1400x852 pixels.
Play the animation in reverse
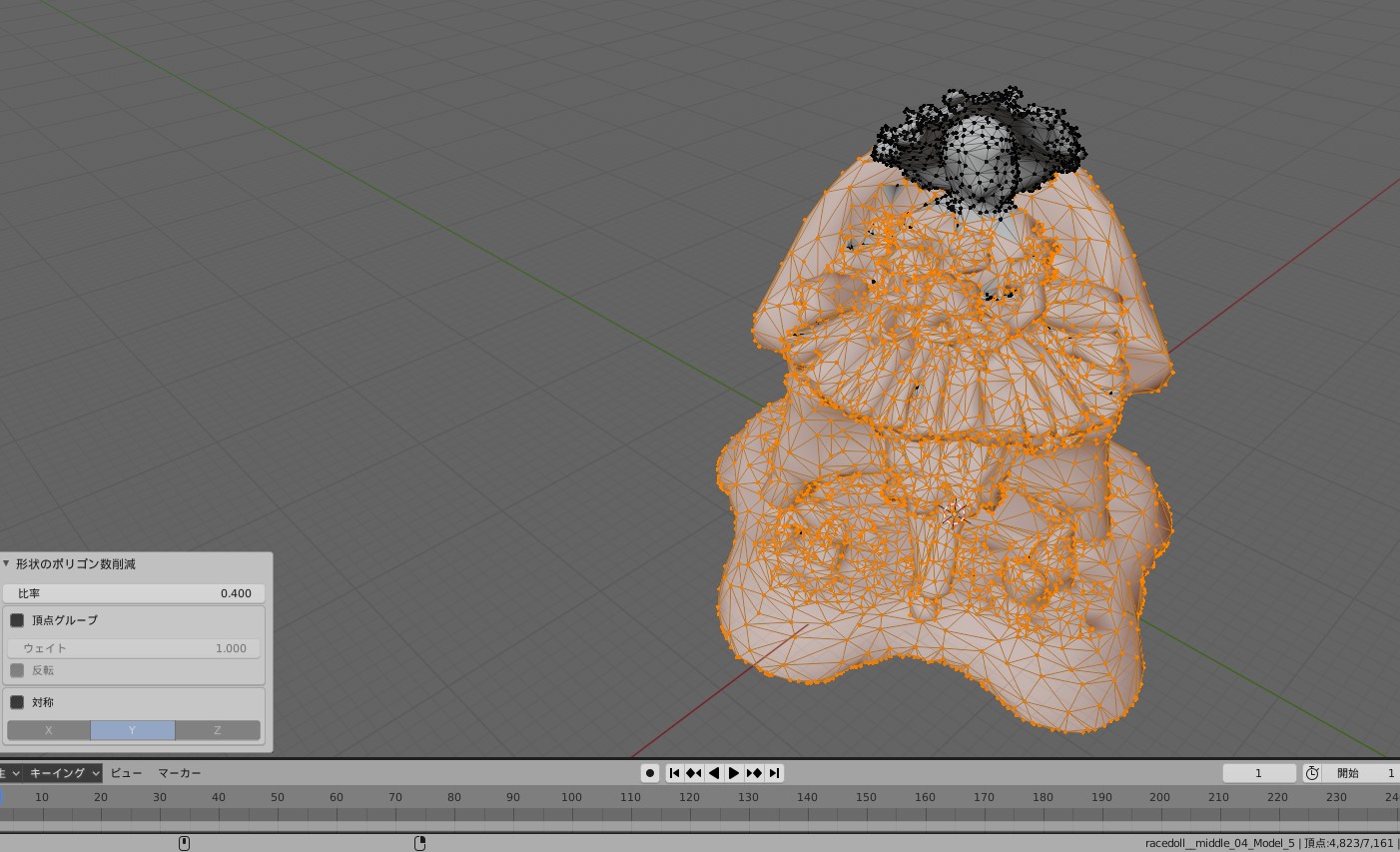[714, 773]
